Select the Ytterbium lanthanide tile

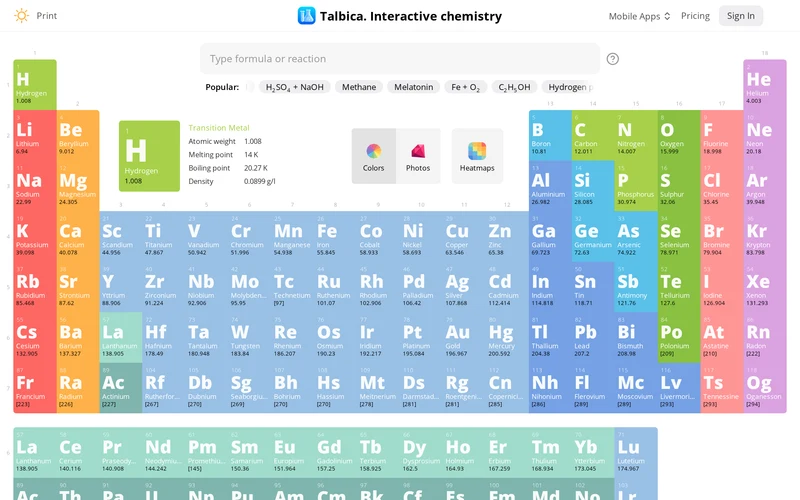point(593,453)
